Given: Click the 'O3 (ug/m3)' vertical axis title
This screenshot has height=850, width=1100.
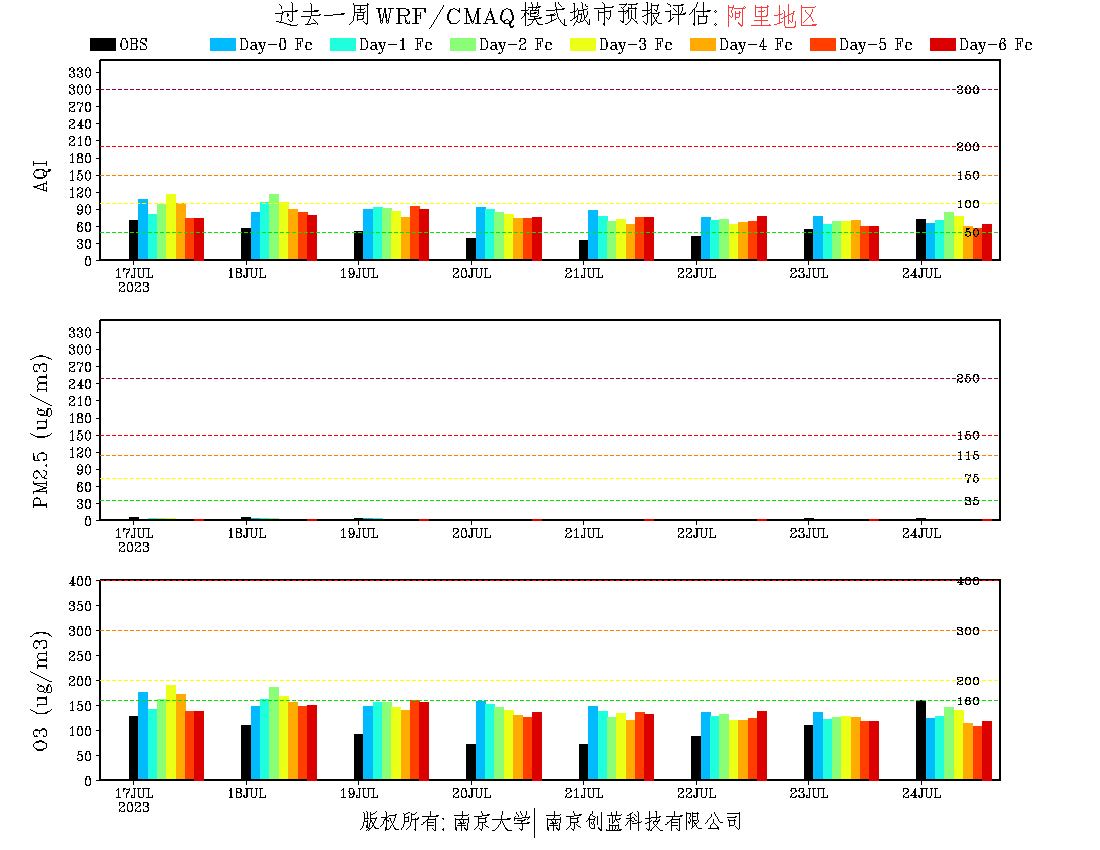Looking at the screenshot, I should 41,691.
